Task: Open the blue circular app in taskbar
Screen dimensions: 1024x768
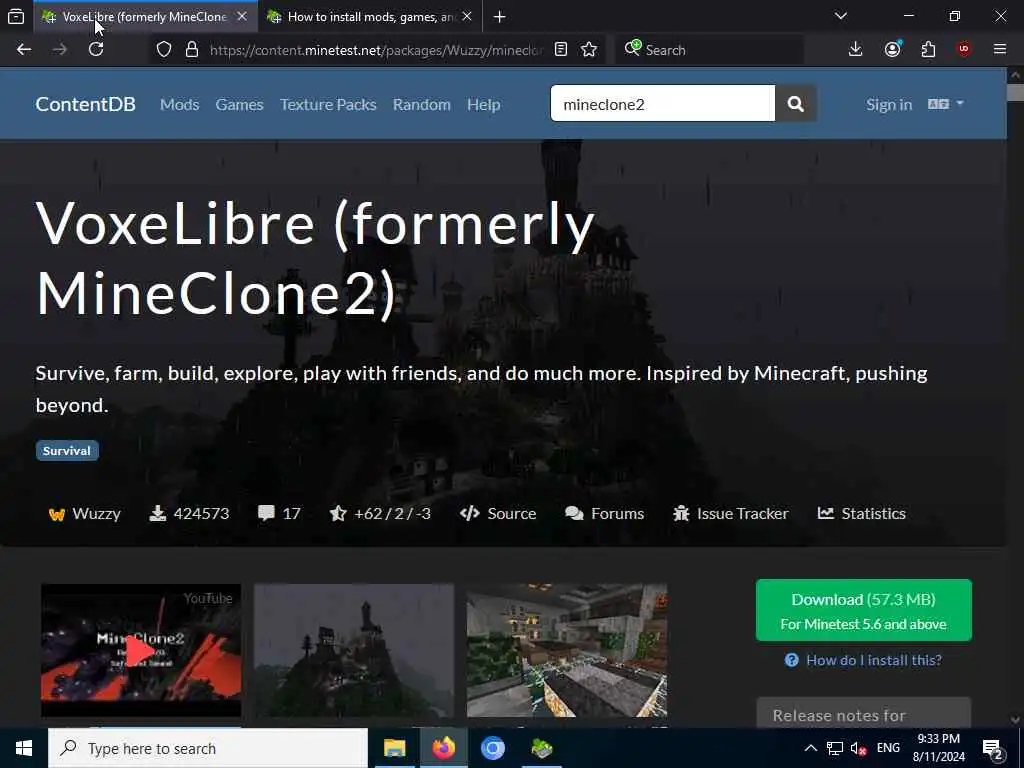Action: click(x=493, y=748)
